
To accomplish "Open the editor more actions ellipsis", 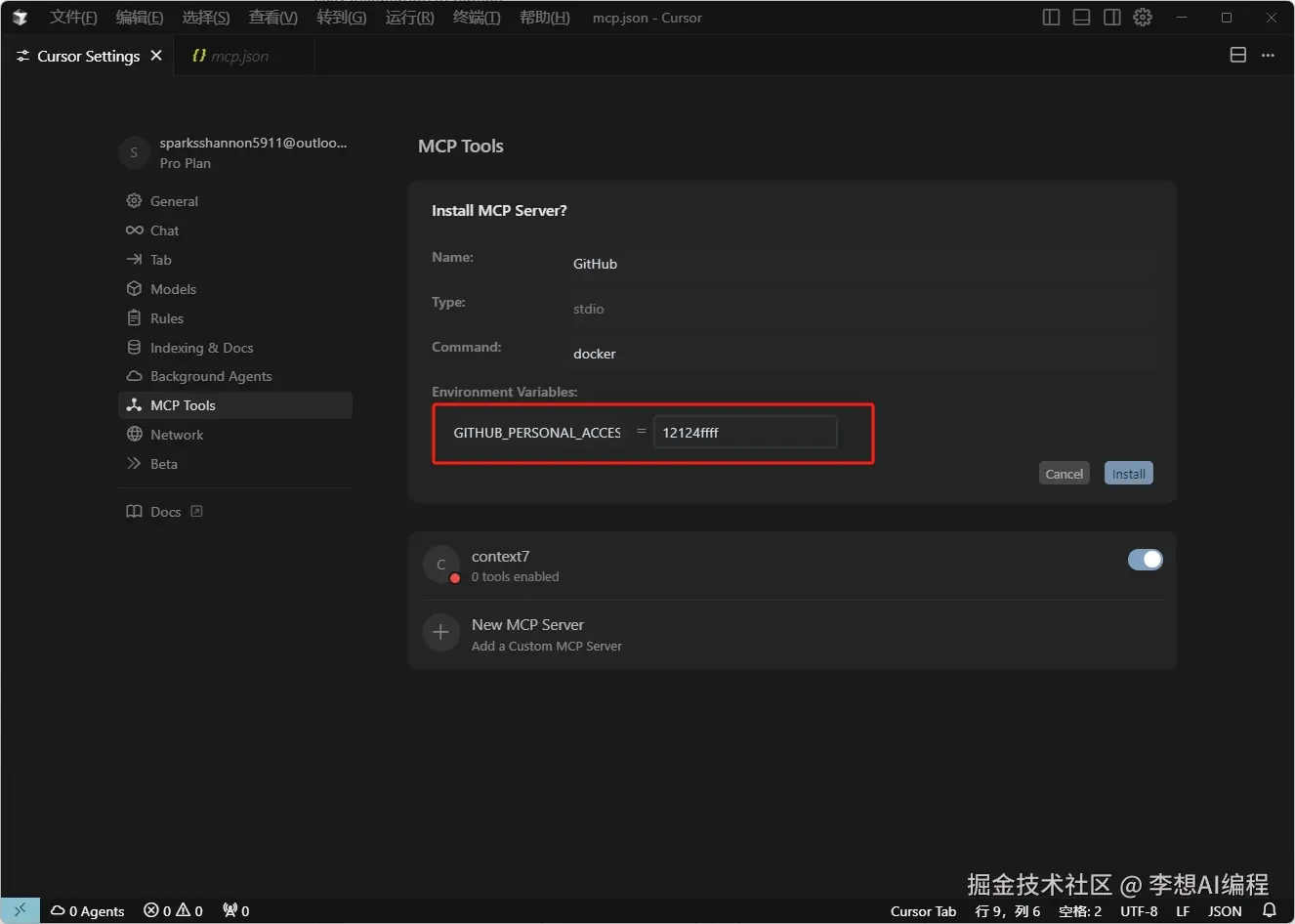I will [1268, 56].
